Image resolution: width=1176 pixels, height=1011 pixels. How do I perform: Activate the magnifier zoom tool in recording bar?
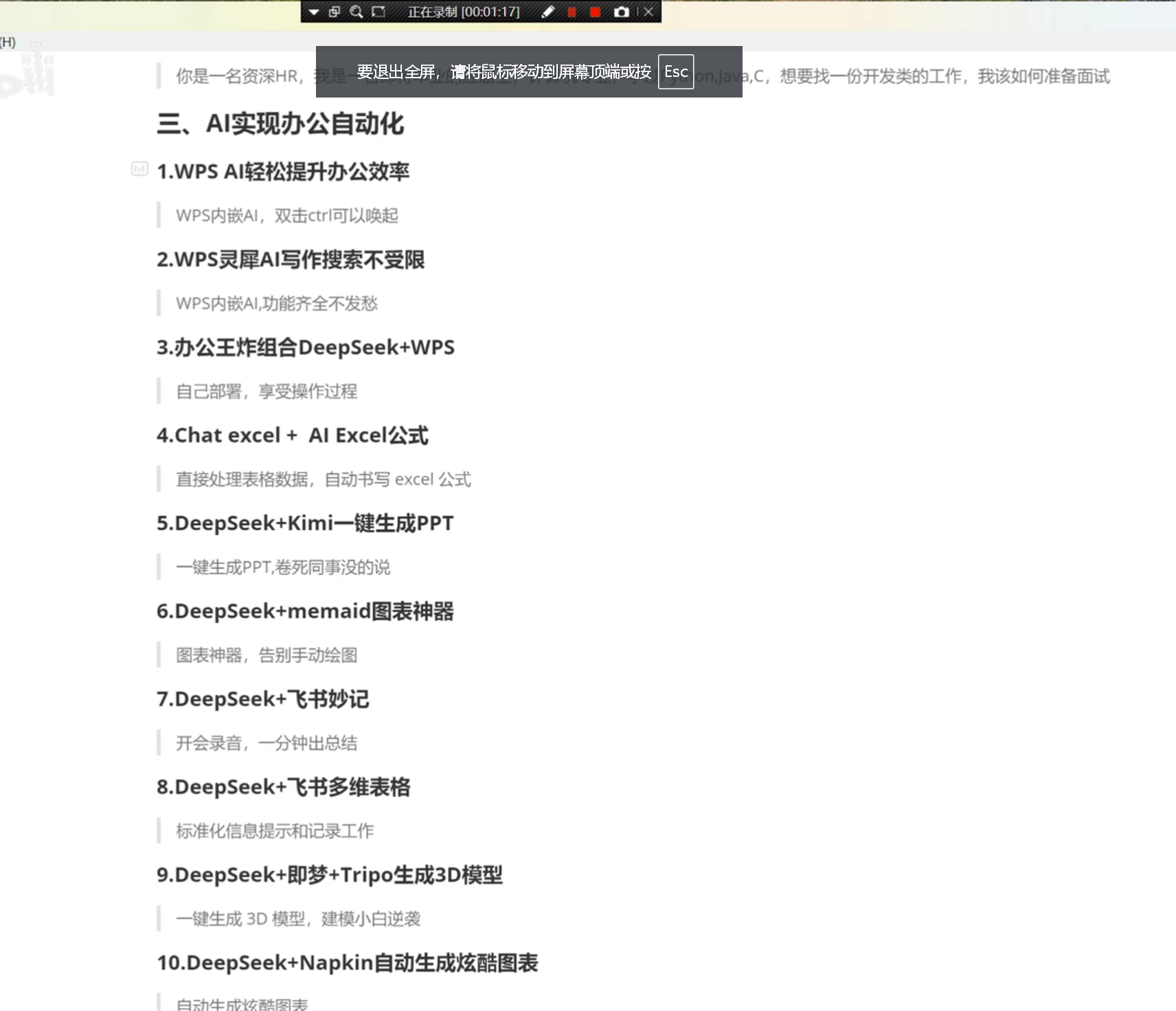(356, 12)
